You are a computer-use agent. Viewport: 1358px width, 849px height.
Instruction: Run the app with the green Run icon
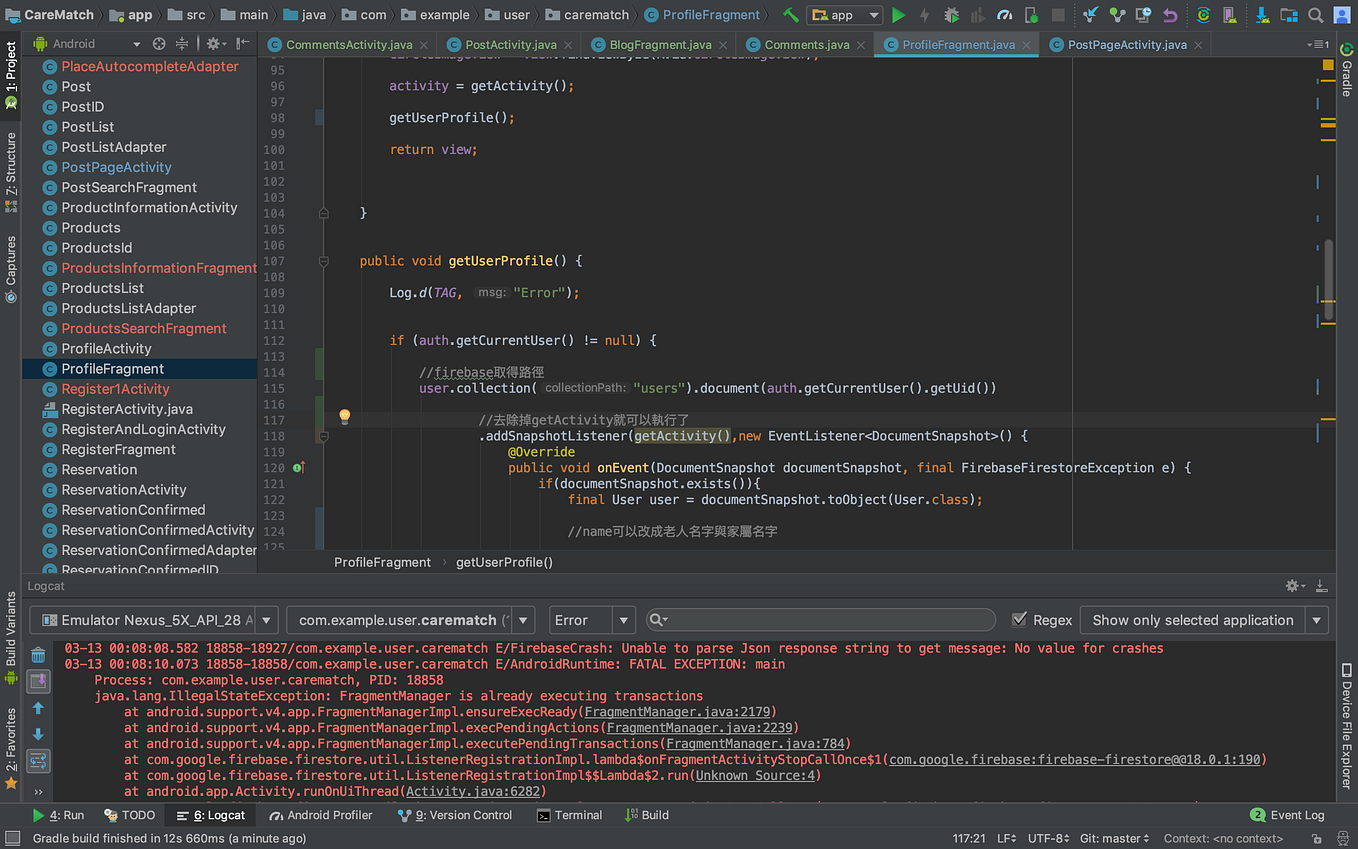click(897, 15)
